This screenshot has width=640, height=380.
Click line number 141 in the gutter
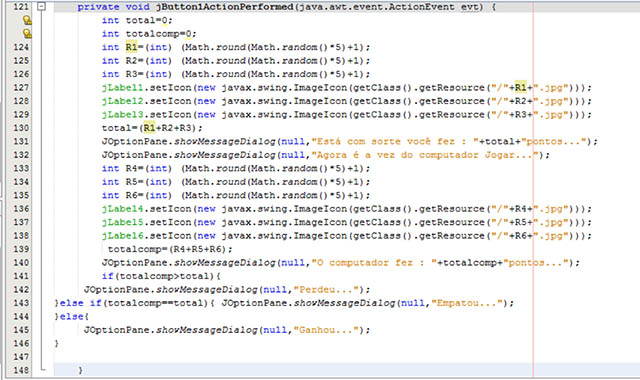pos(20,276)
